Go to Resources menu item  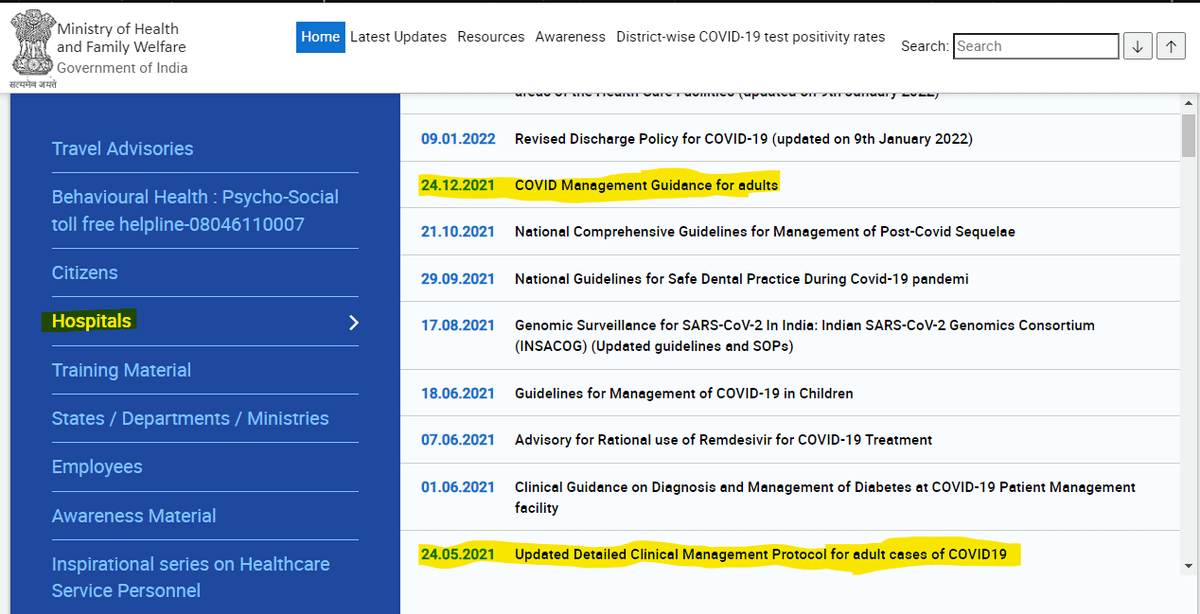[491, 37]
